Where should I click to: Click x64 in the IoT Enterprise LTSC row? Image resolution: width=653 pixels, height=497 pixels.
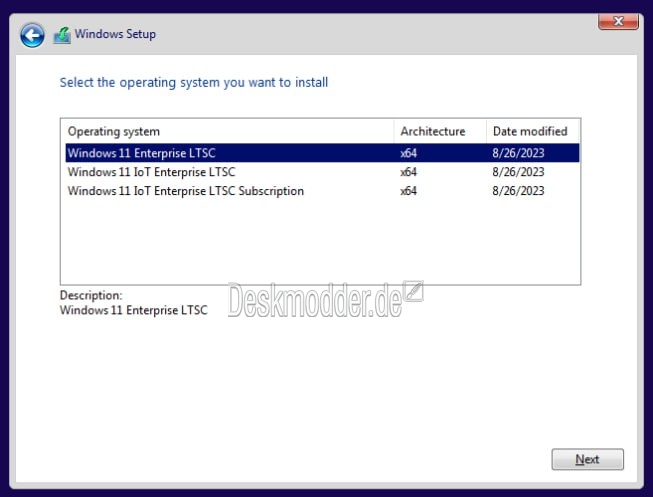click(408, 172)
